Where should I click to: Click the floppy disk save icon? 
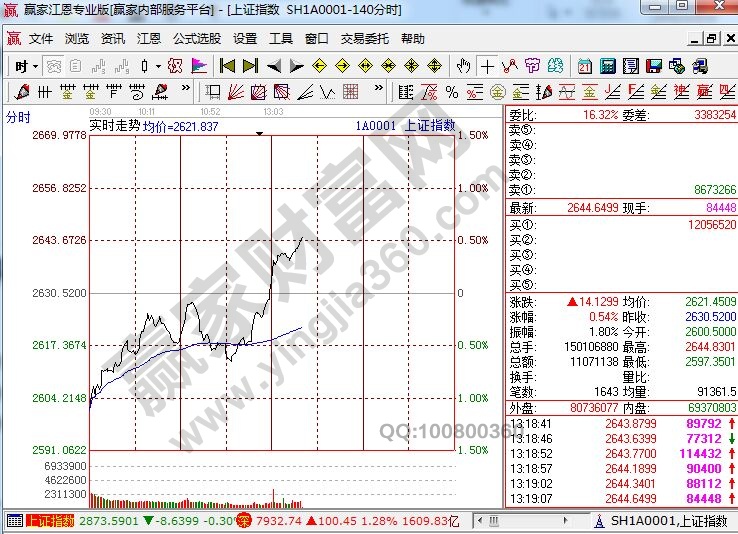653,66
